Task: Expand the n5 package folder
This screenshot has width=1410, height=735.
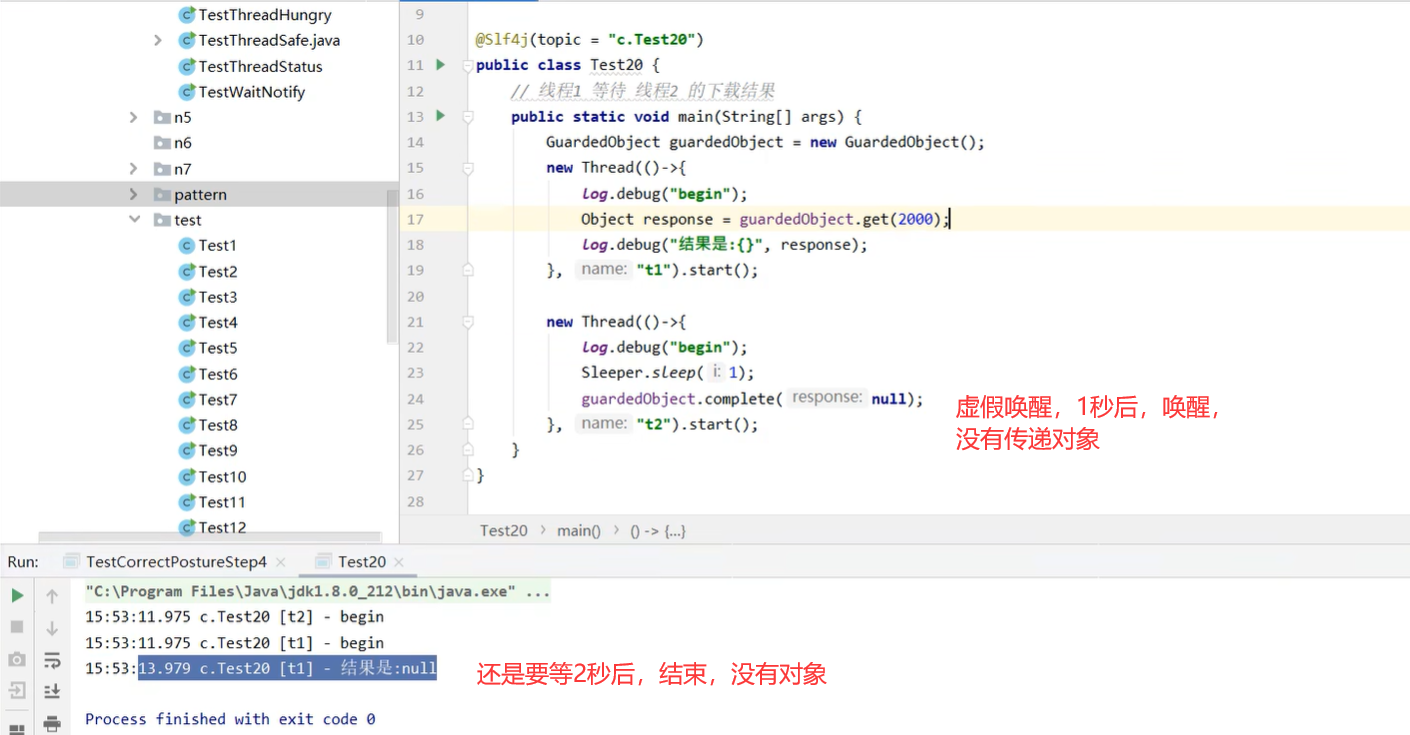Action: pyautogui.click(x=134, y=117)
